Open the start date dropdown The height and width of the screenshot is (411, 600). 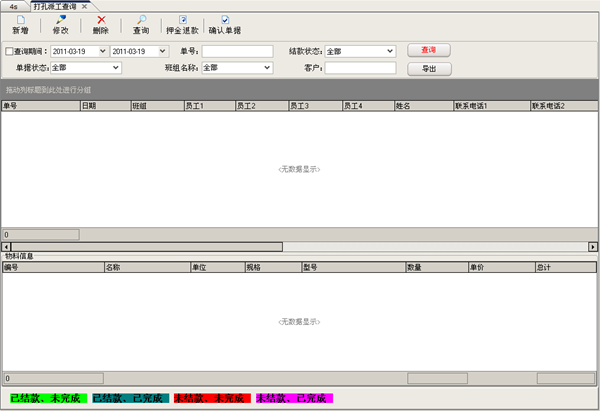(x=102, y=51)
